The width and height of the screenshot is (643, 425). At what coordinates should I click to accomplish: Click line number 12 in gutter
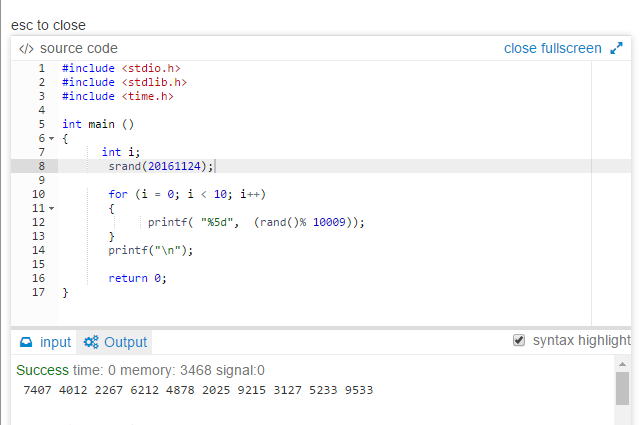39,222
